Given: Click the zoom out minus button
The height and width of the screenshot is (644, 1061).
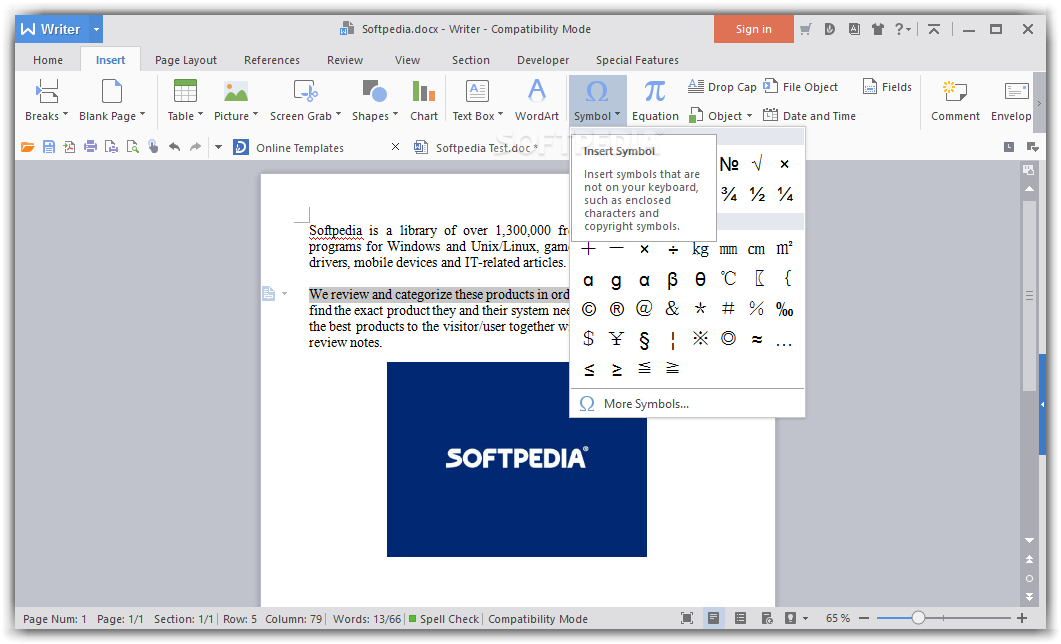Looking at the screenshot, I should click(x=864, y=618).
